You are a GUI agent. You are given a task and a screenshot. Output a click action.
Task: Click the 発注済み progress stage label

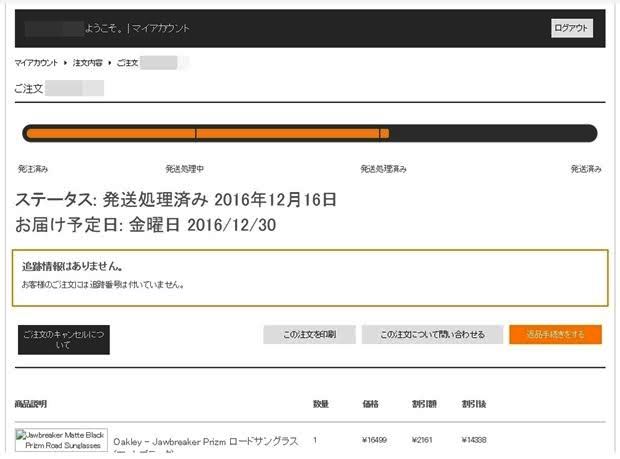(x=33, y=169)
